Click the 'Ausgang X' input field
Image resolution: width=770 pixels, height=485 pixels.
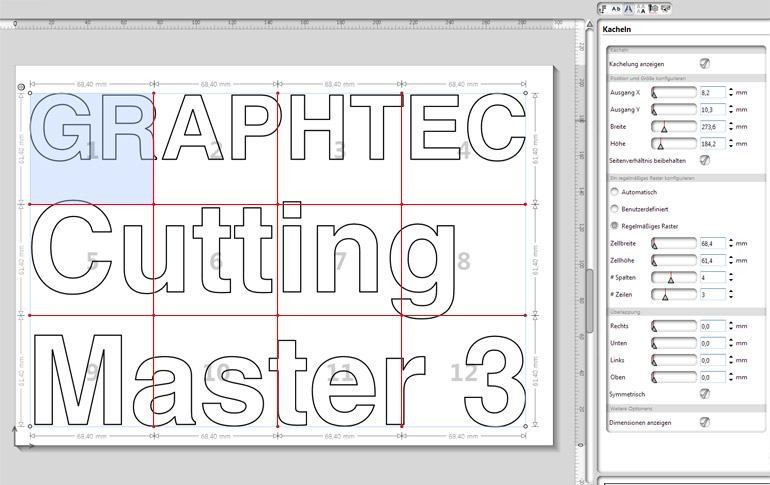click(711, 92)
